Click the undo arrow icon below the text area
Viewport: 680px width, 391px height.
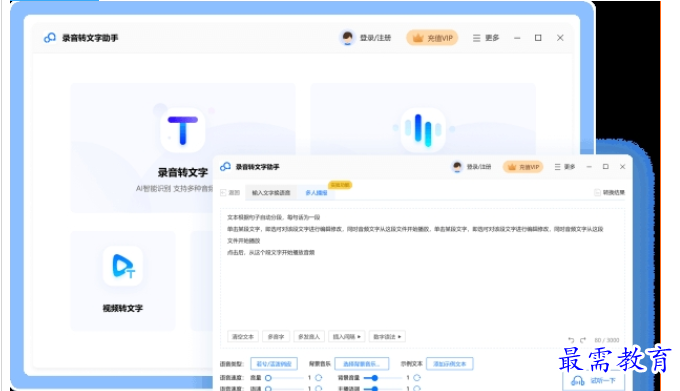coord(571,340)
